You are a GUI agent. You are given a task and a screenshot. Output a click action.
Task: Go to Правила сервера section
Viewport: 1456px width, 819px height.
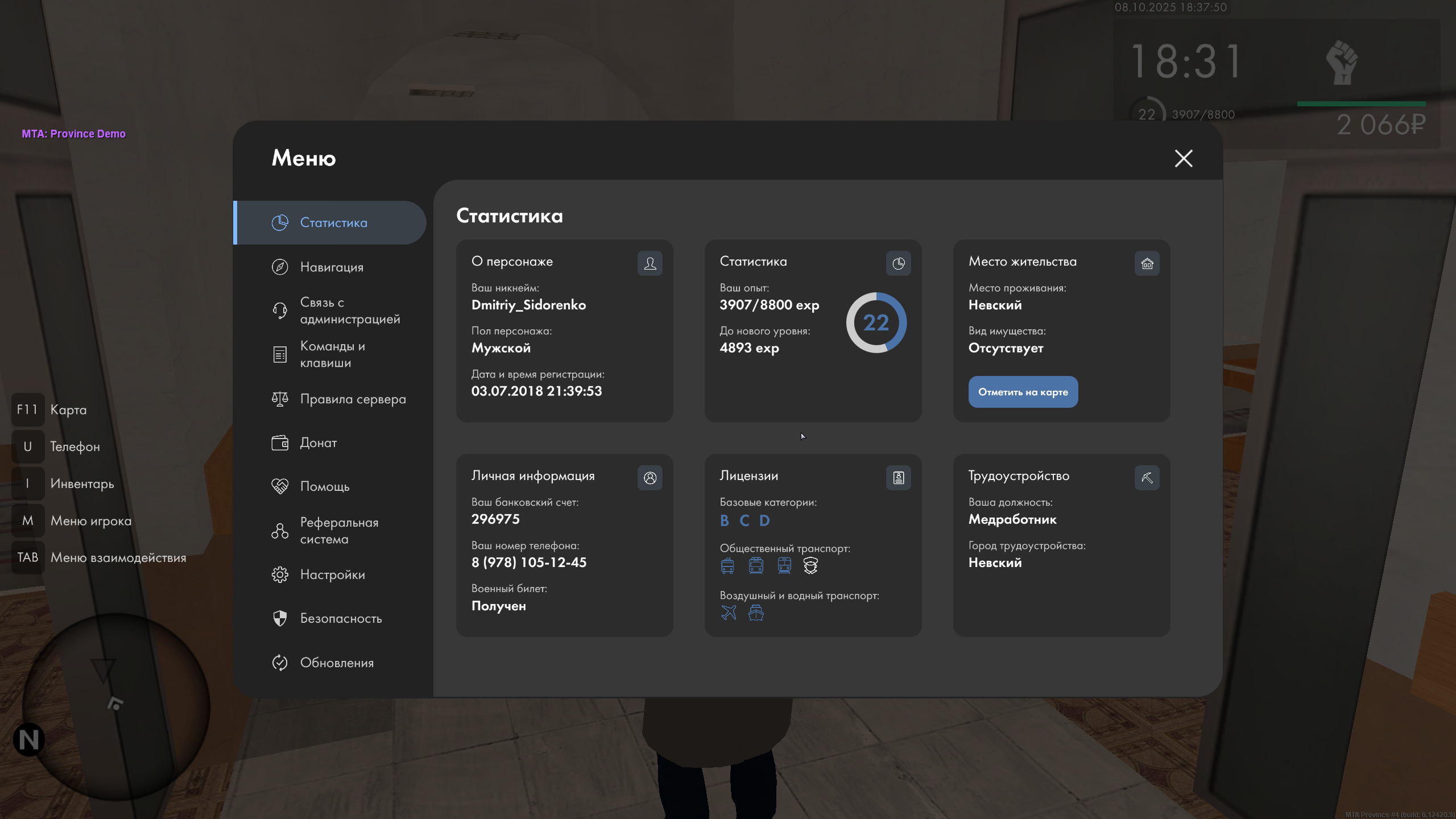[353, 399]
